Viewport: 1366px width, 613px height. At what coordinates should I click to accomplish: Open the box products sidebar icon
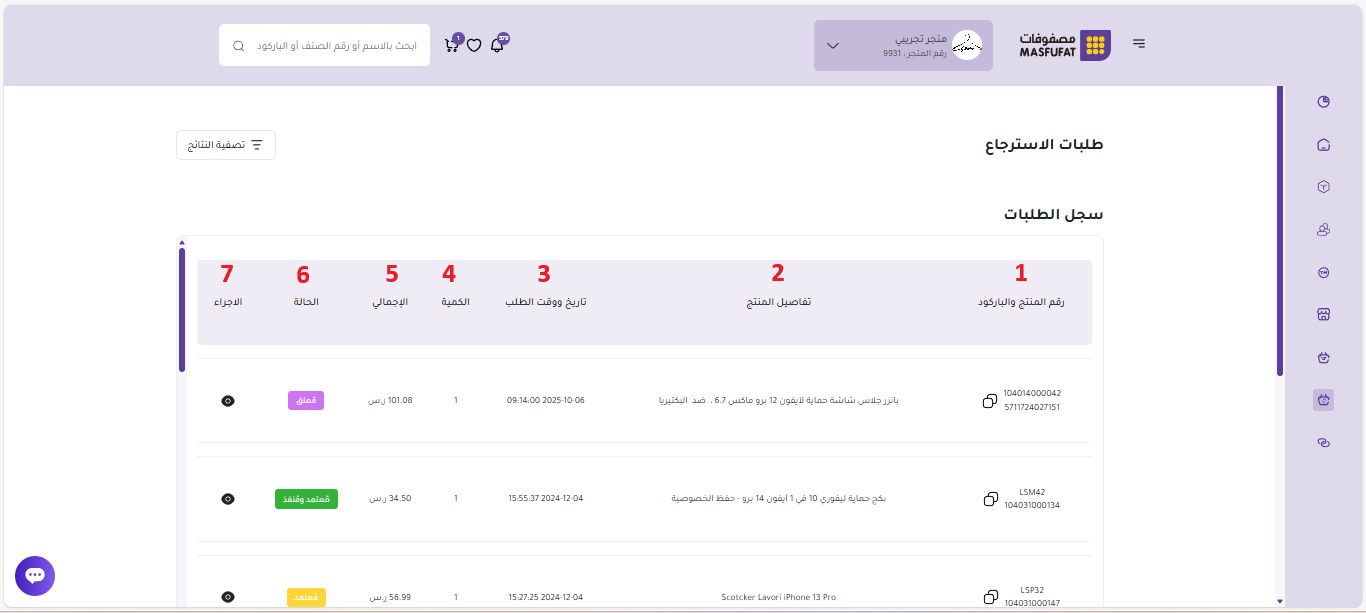(1323, 187)
